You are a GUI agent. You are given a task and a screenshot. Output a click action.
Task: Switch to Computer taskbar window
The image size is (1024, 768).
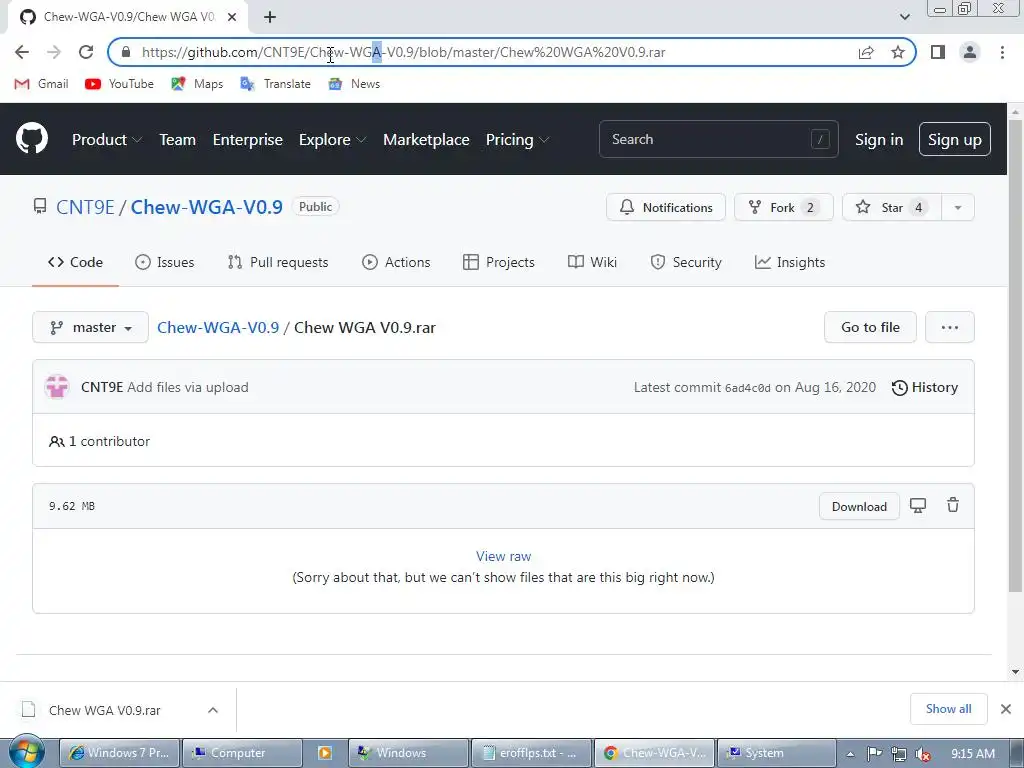coord(242,753)
